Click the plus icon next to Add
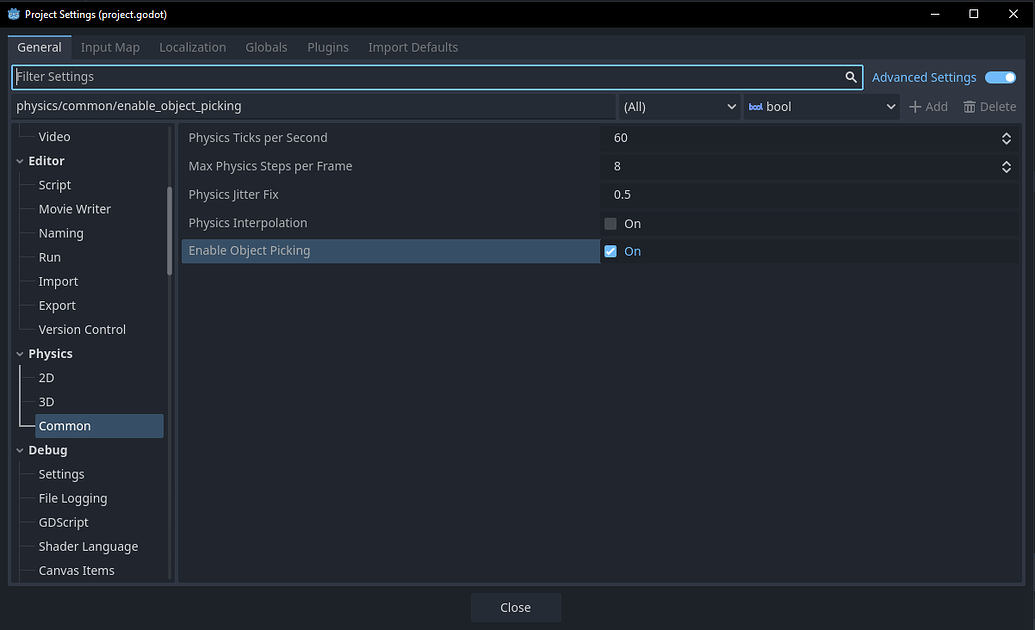The width and height of the screenshot is (1035, 630). point(916,106)
